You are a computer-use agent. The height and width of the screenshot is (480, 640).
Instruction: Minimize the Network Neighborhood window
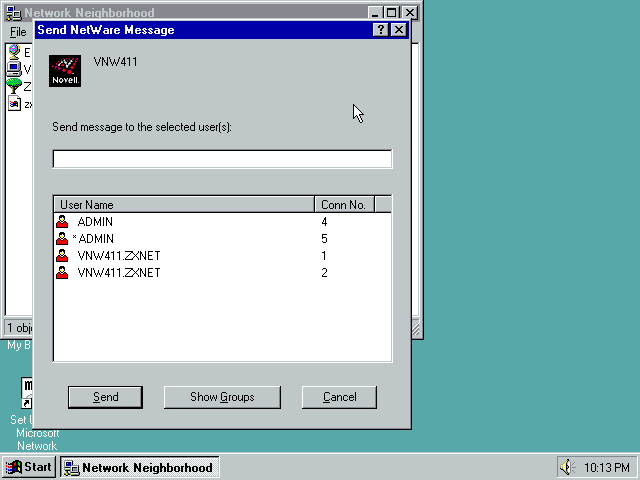pos(375,13)
